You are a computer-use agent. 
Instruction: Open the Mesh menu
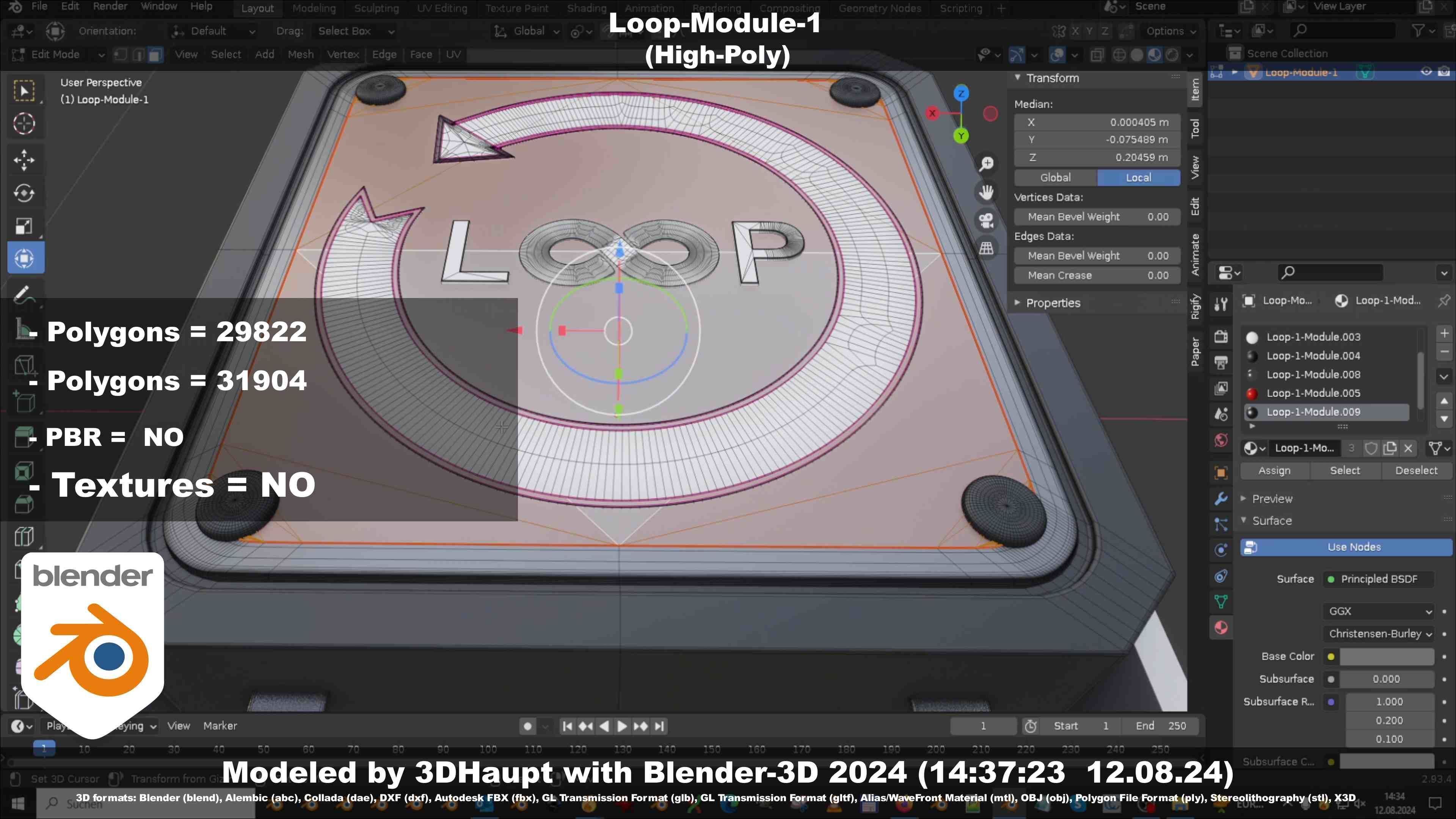click(x=300, y=55)
